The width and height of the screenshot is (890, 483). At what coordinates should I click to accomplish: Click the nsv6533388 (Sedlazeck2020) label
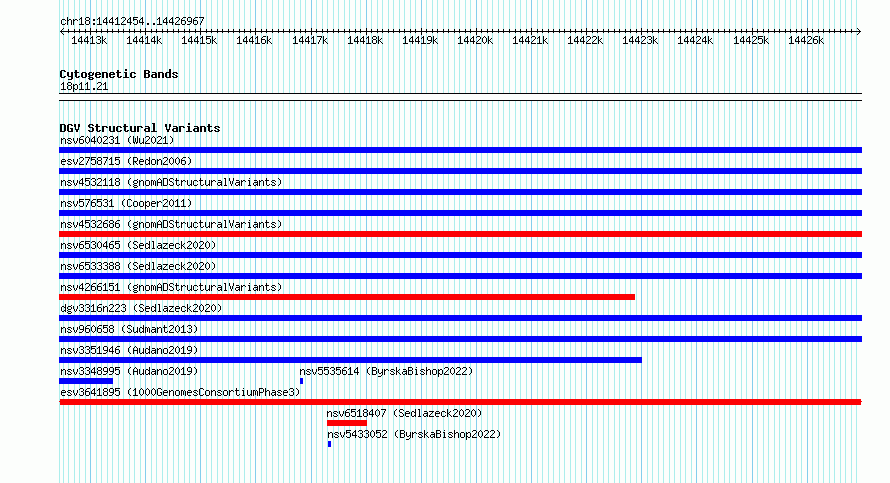point(138,266)
